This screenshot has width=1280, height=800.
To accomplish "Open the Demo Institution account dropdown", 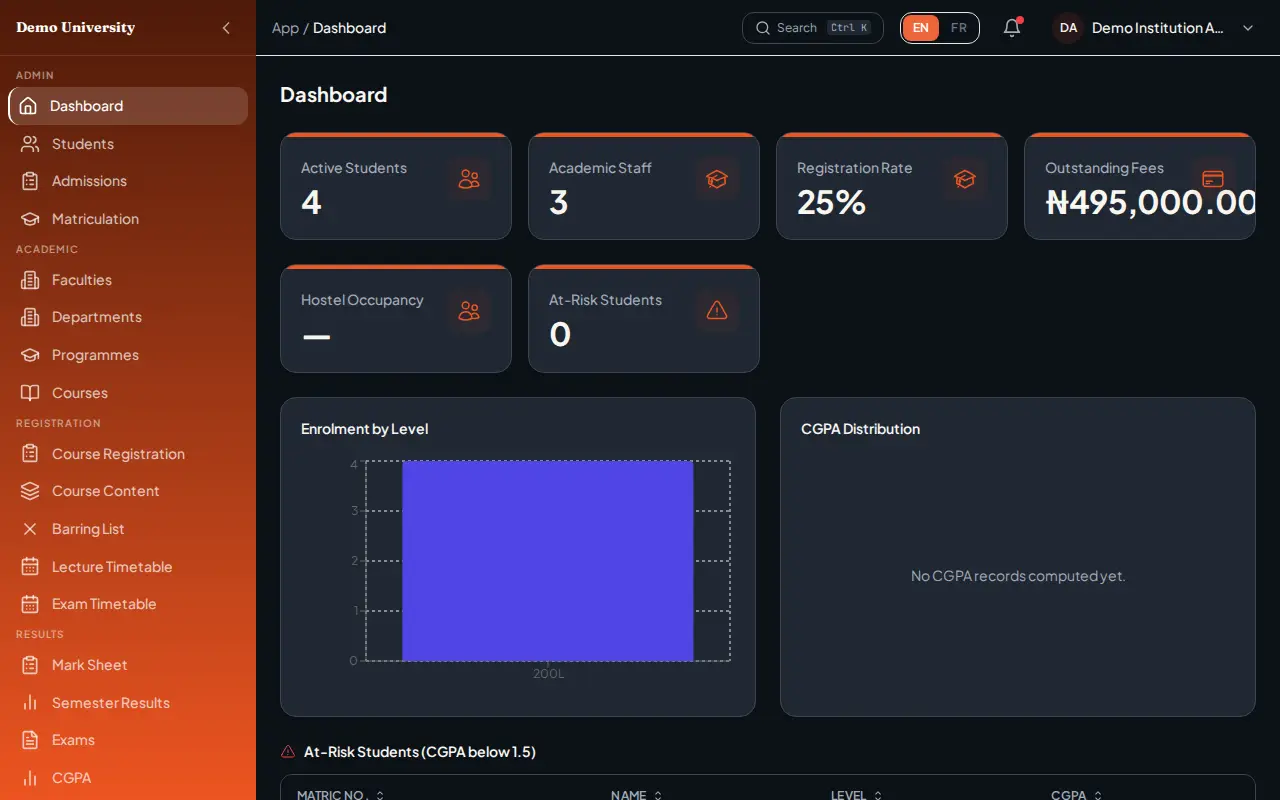I will click(1154, 28).
